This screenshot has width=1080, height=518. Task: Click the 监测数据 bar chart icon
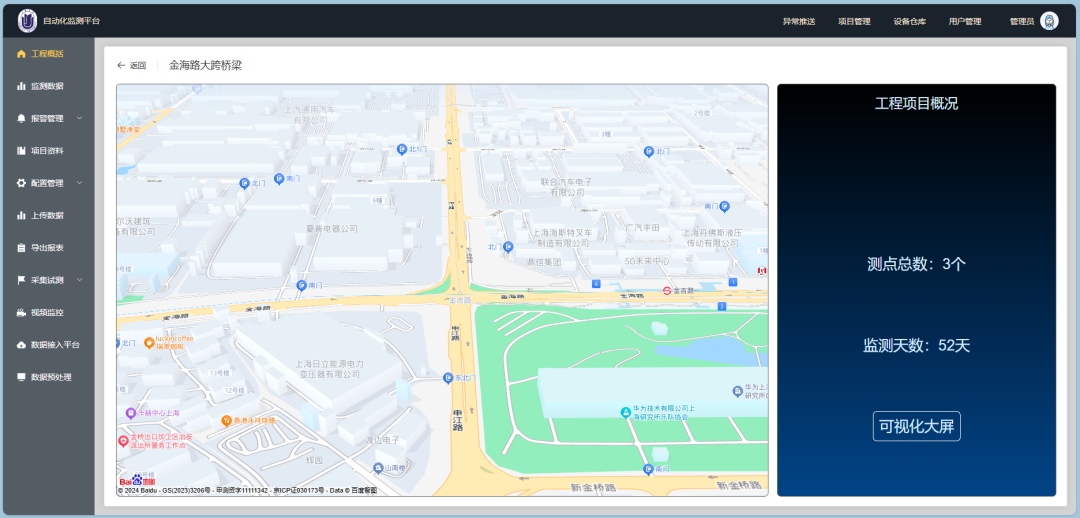tap(21, 86)
